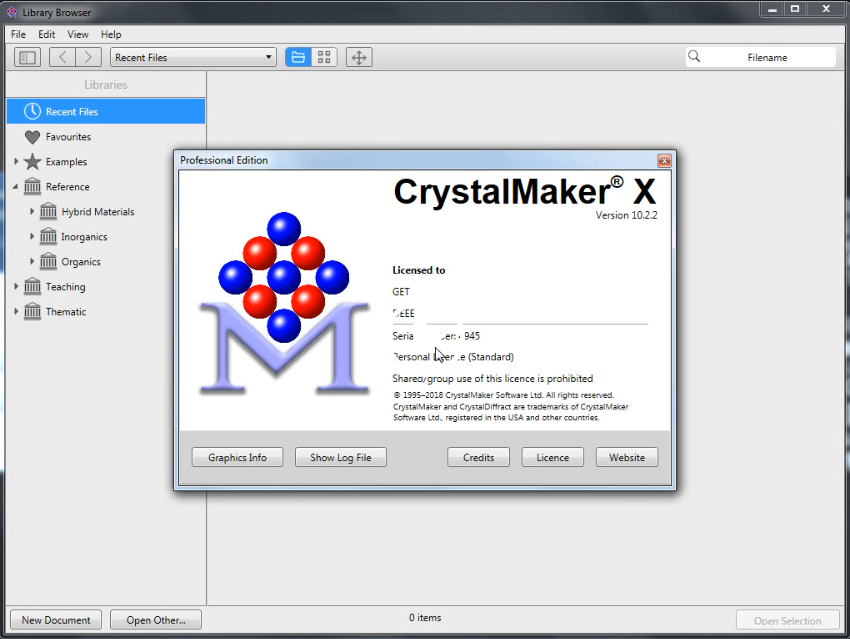Select the Reference label

point(68,186)
